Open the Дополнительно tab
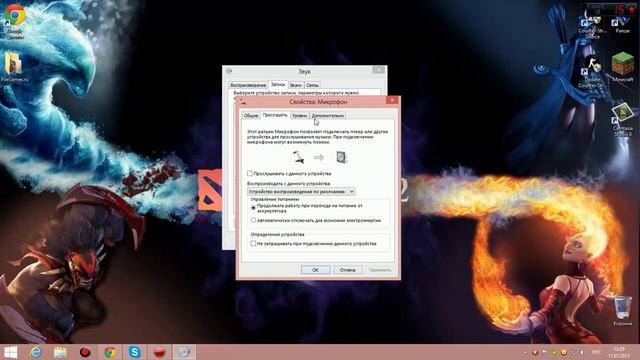Image resolution: width=640 pixels, height=360 pixels. point(328,116)
